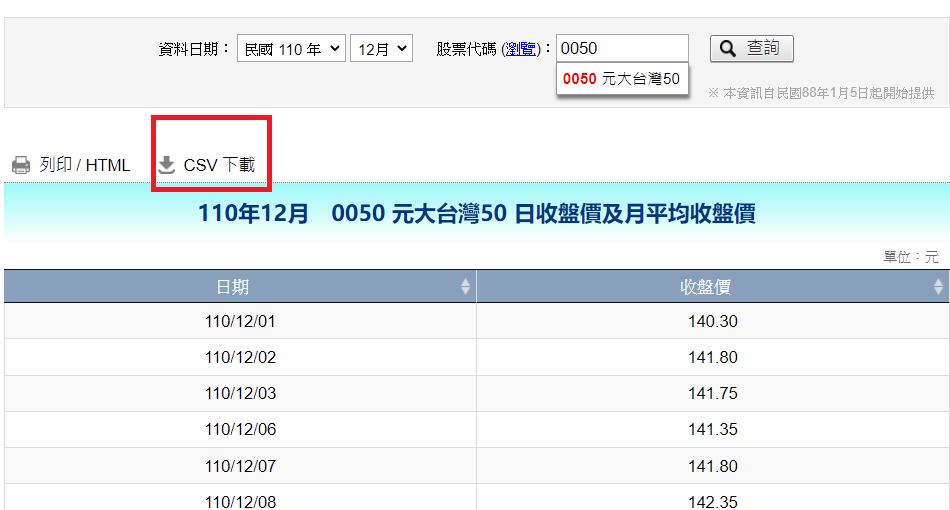Select the date cell 110/12/03
Image resolution: width=950 pixels, height=510 pixels.
tap(240, 394)
